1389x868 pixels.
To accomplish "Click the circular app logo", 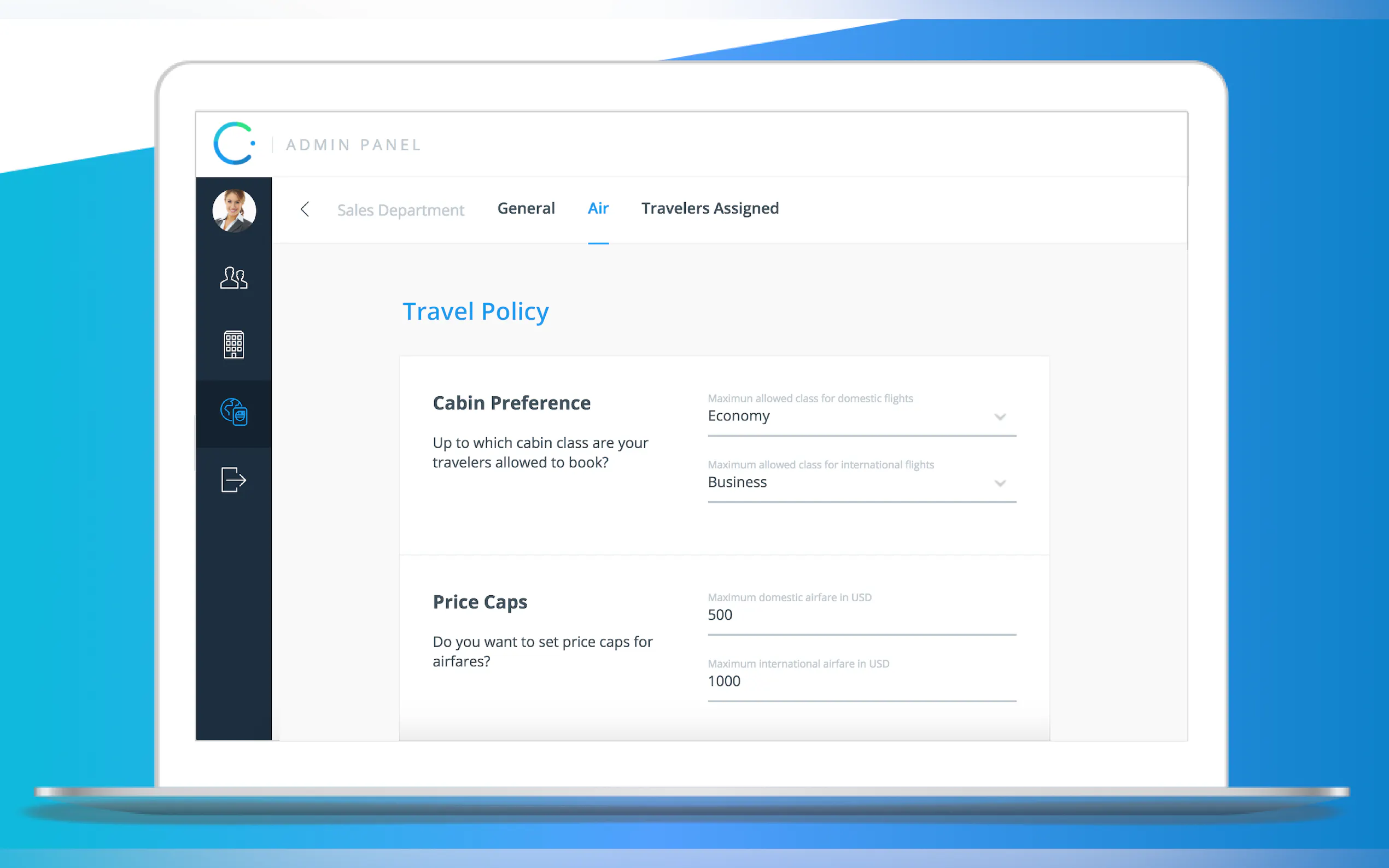I will coord(234,144).
